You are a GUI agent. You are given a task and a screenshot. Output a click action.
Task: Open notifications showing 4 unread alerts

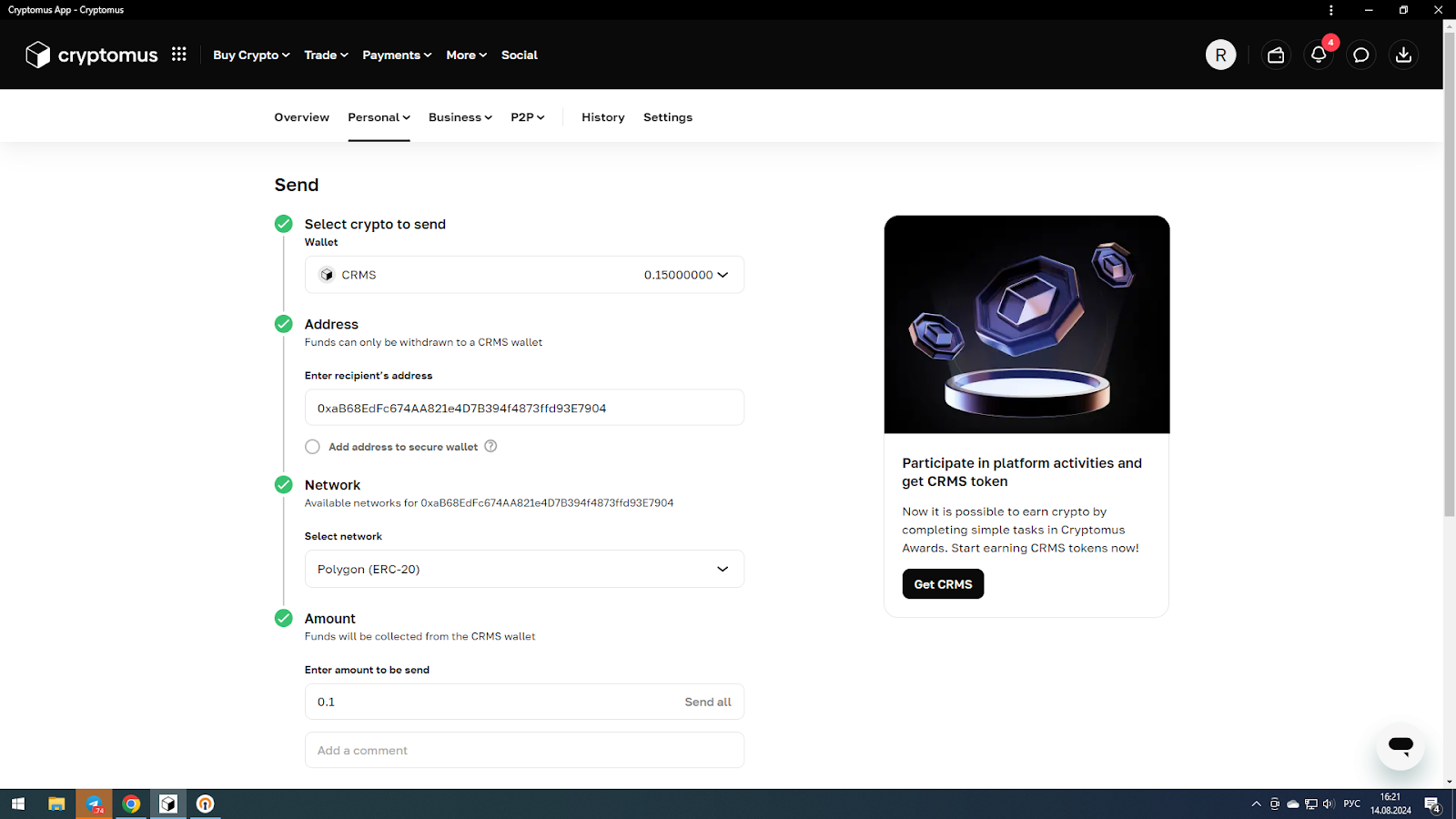click(1318, 55)
